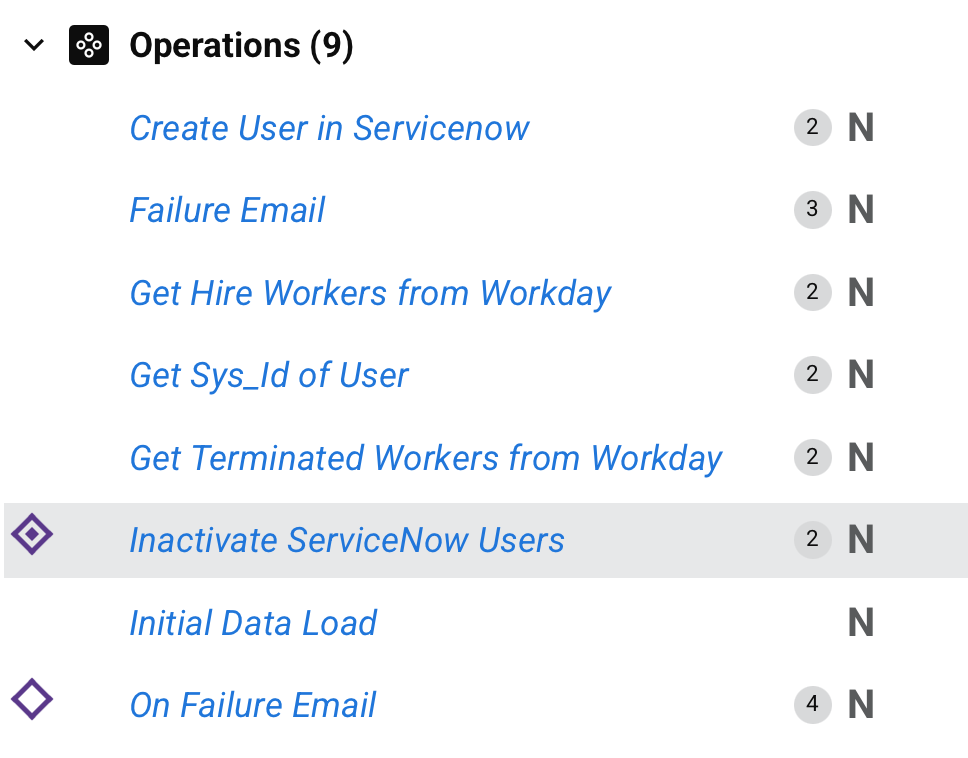Screen dimensions: 968x758
Task: Click count badge 3 for Failure Email
Action: tap(812, 210)
